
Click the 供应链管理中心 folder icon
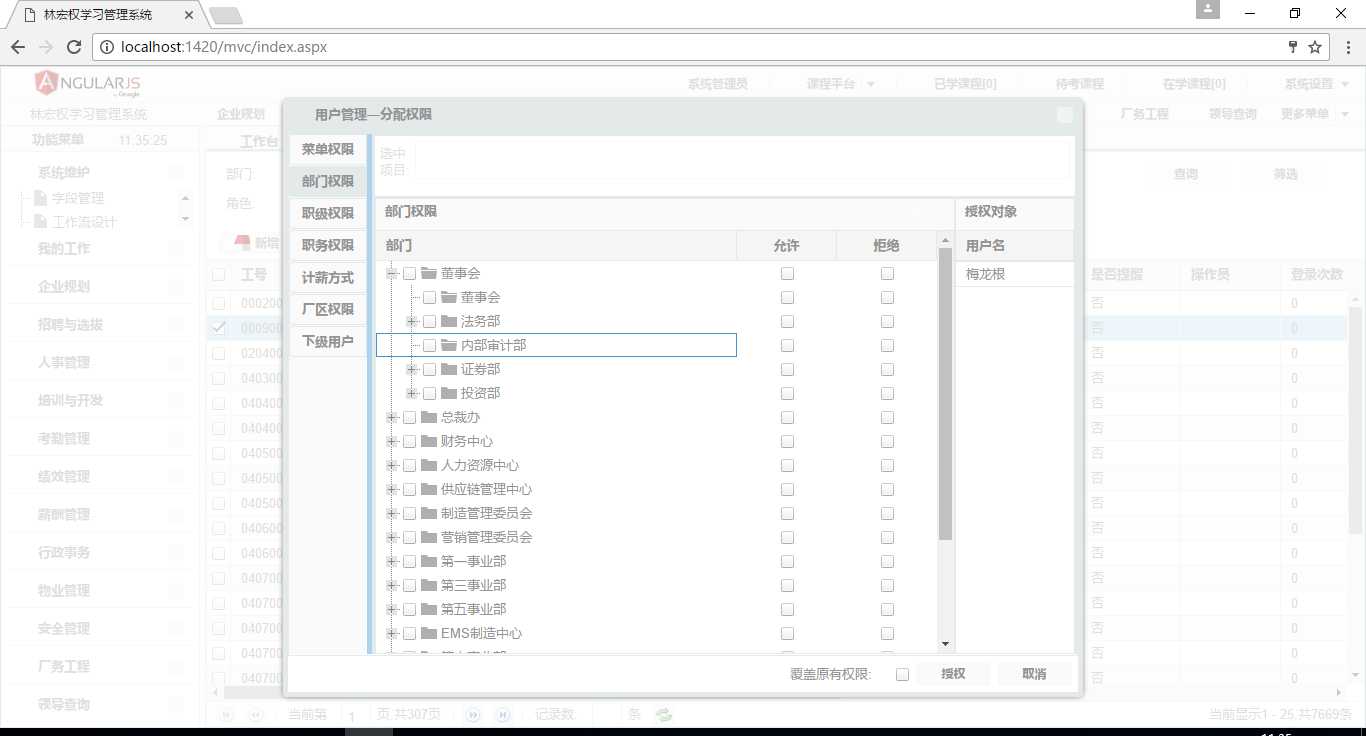[429, 489]
